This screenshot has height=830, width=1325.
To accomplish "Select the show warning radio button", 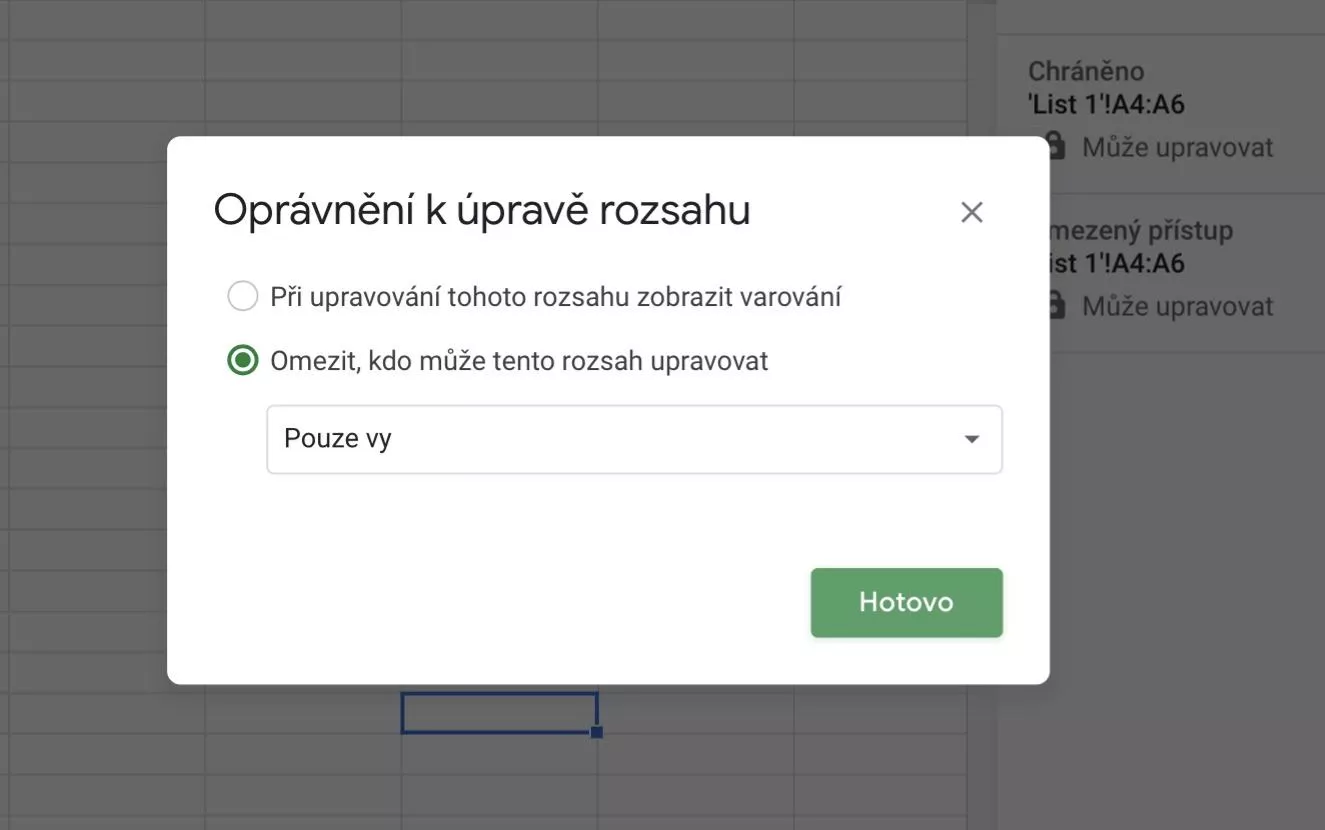I will [x=243, y=297].
